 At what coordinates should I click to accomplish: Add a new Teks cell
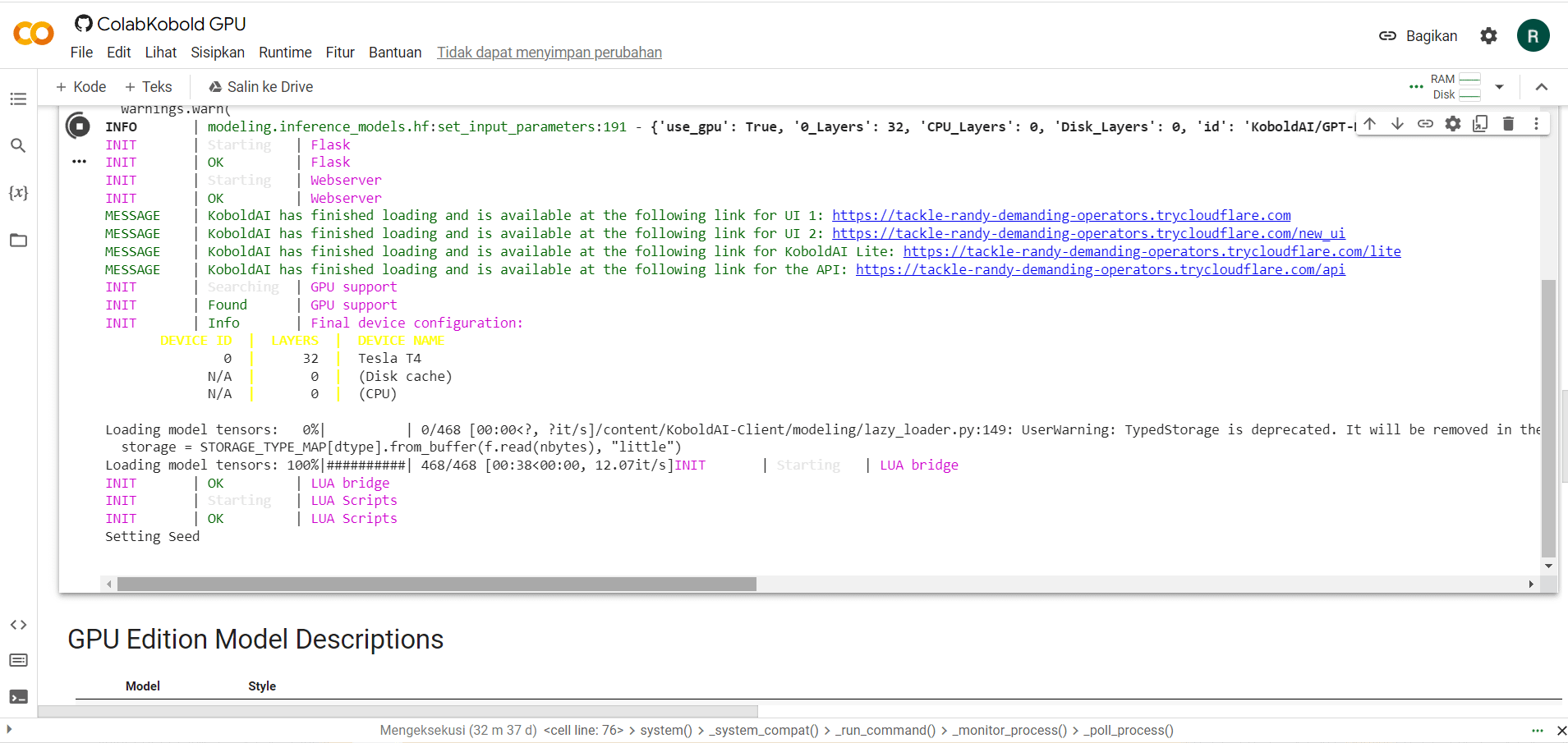(148, 87)
